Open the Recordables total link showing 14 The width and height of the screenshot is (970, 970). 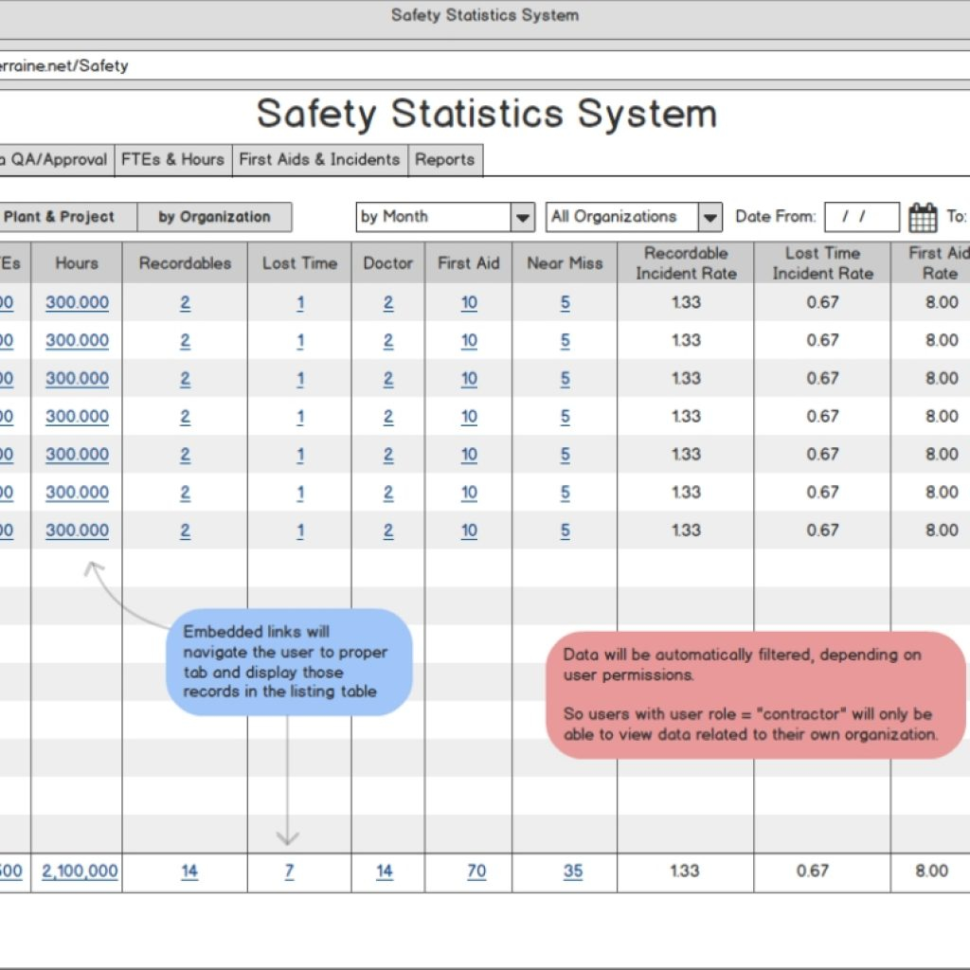click(189, 871)
